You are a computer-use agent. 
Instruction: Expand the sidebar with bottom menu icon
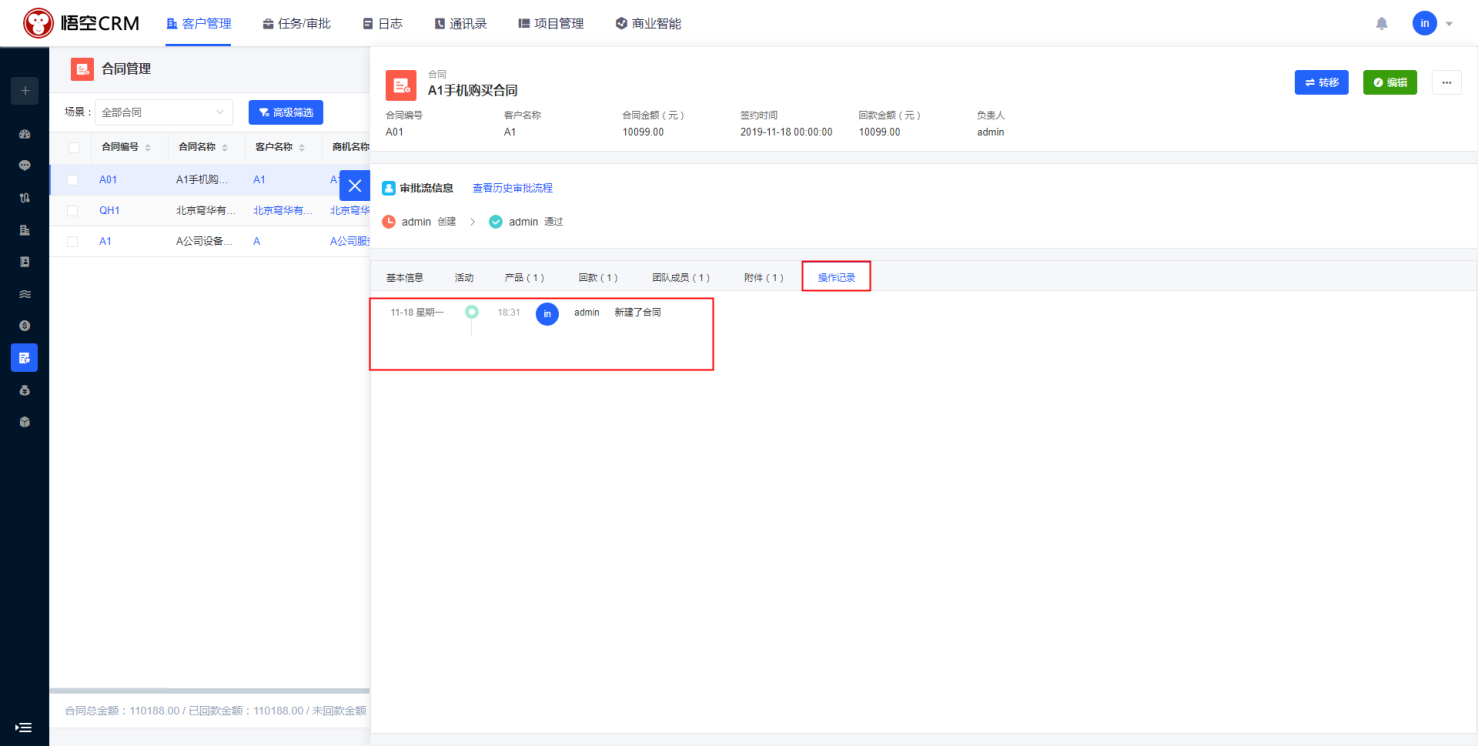click(x=24, y=727)
